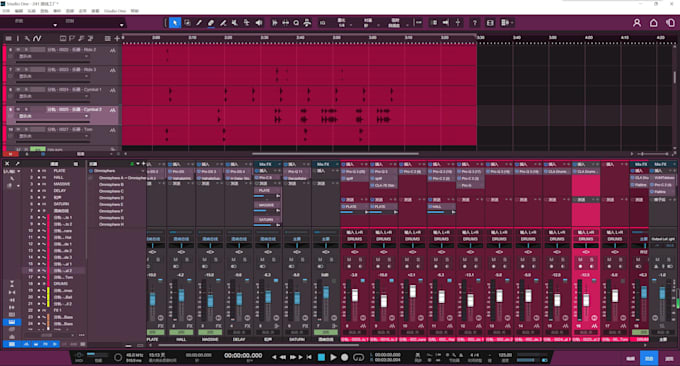Image resolution: width=680 pixels, height=366 pixels.
Task: Open CLA Drums insert on channel 16
Action: (x=586, y=172)
